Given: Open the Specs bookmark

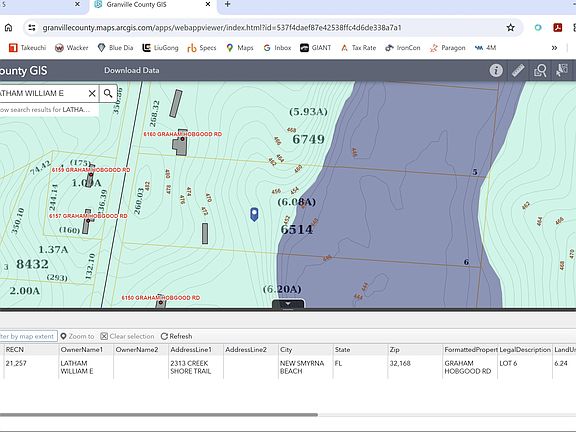Looking at the screenshot, I should 202,48.
